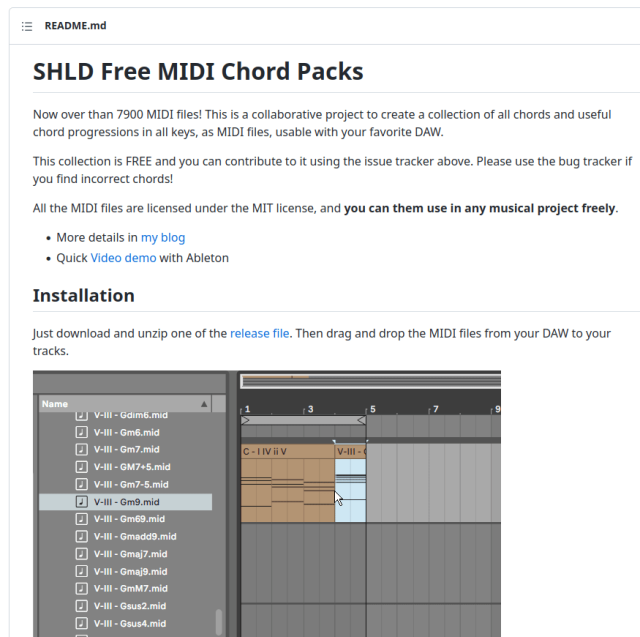Click the note icon for Gm7.mid
This screenshot has width=640, height=637.
(82, 449)
